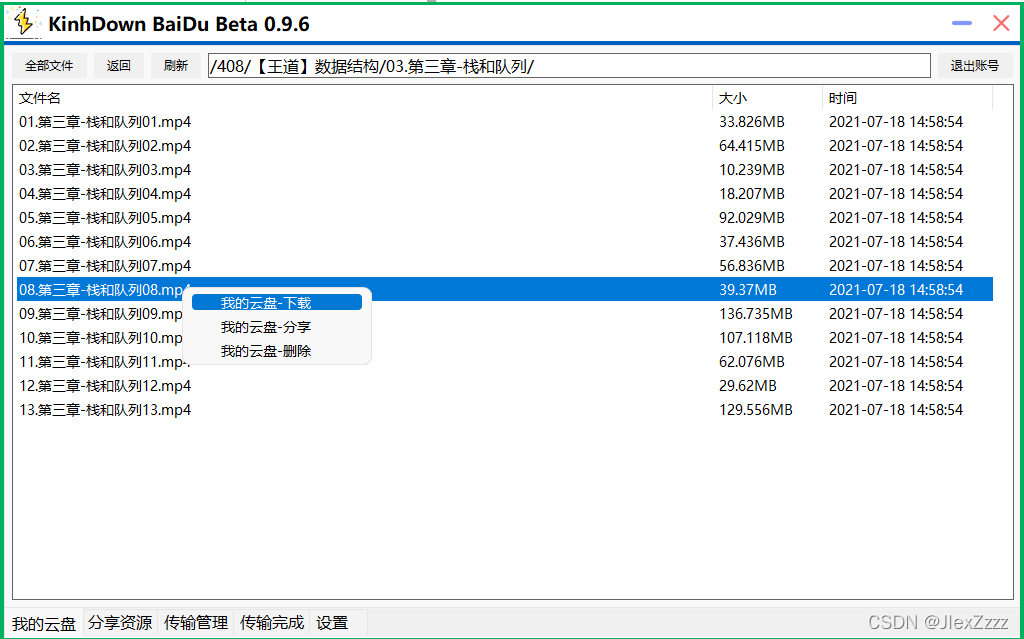Click the KinhDown lightning logo icon

click(x=24, y=23)
